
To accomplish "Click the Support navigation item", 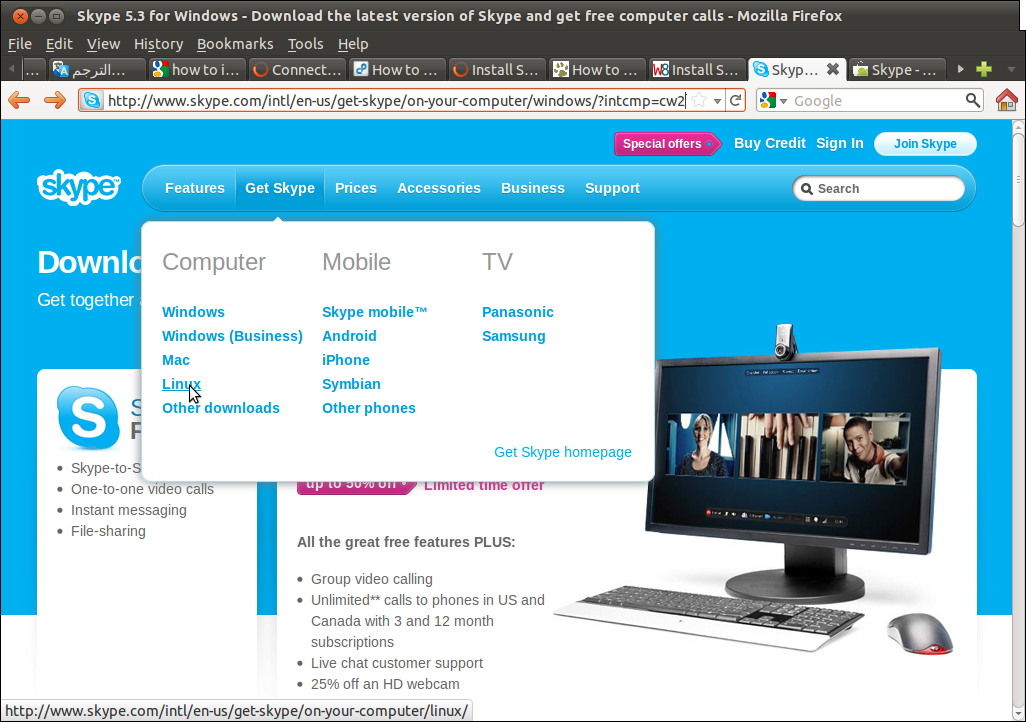I will tap(612, 188).
